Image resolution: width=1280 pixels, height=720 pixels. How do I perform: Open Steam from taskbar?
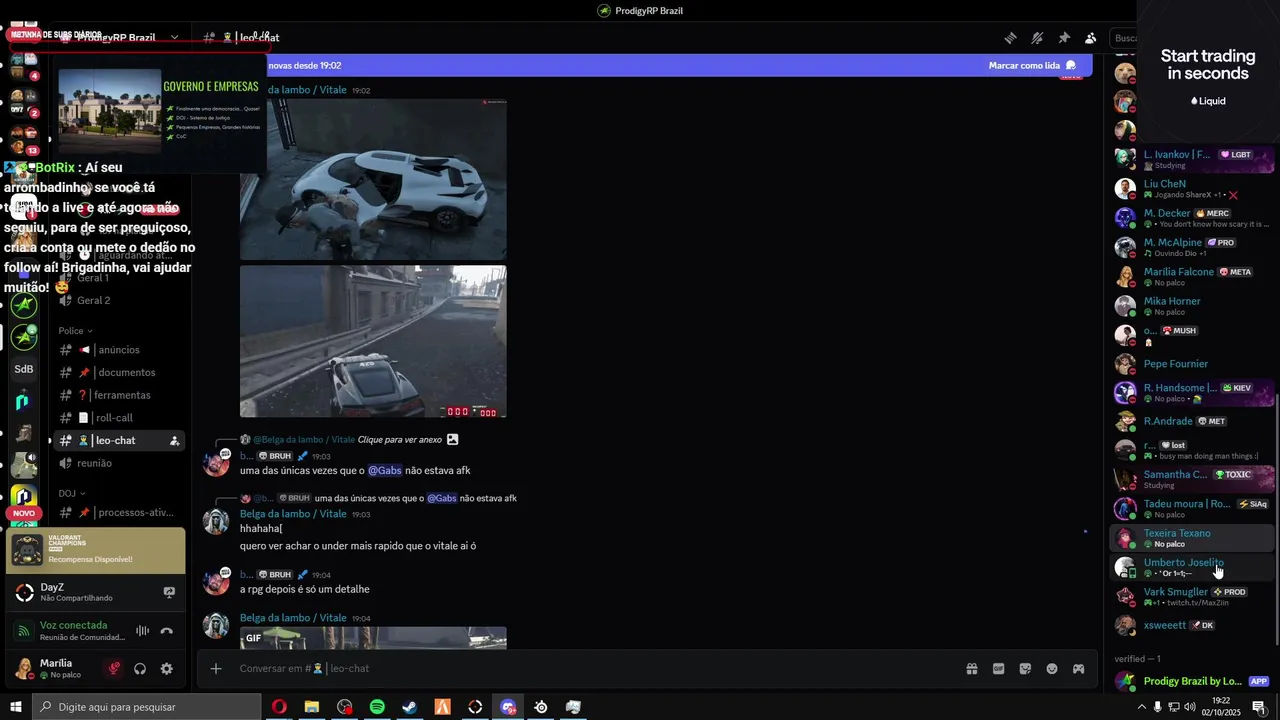tap(410, 707)
